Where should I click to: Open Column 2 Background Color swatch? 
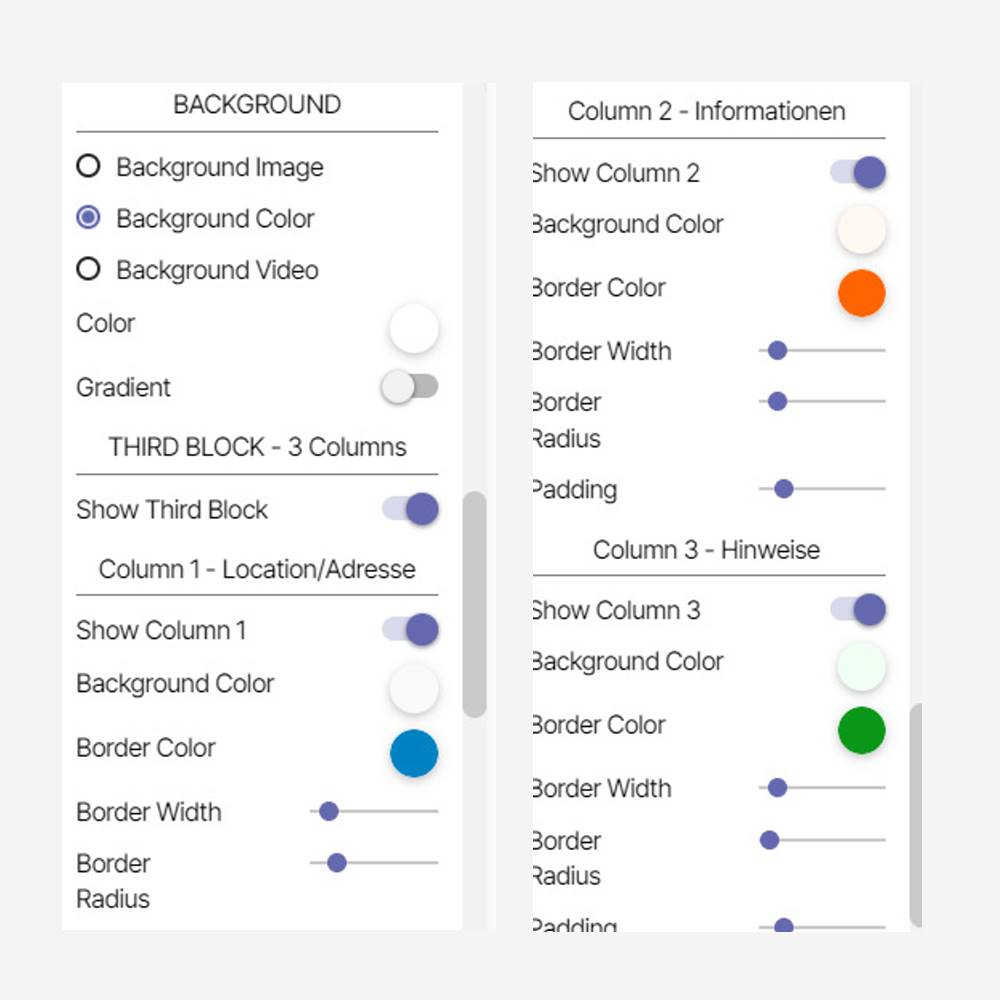[861, 229]
